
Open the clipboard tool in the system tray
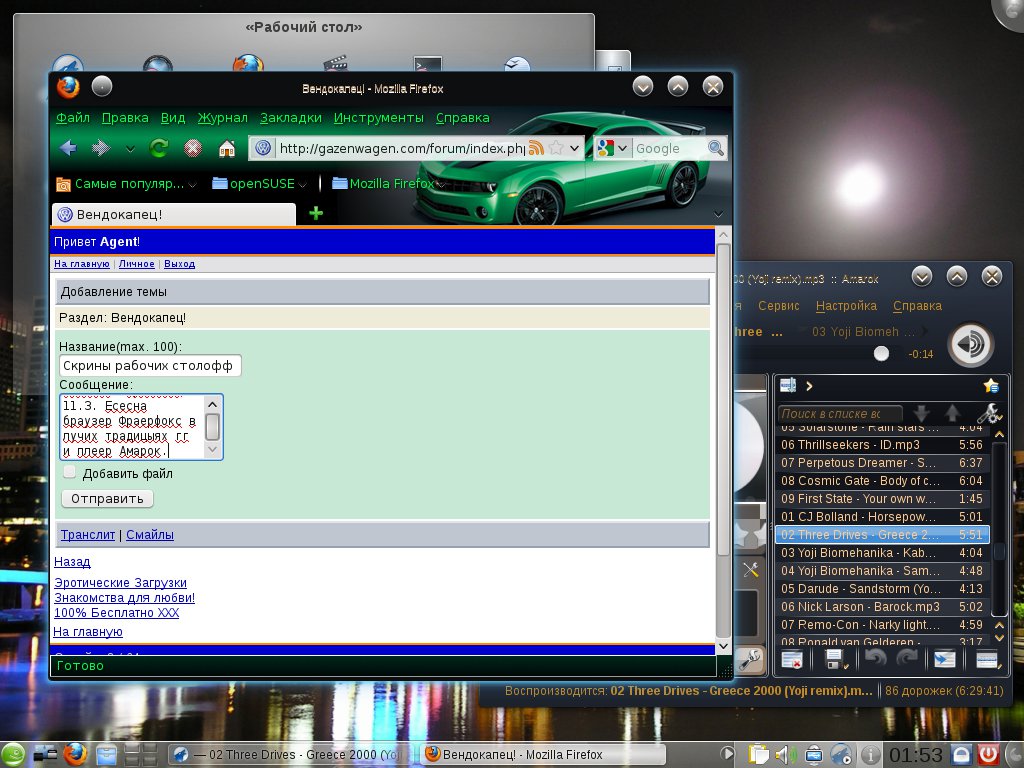coord(758,756)
